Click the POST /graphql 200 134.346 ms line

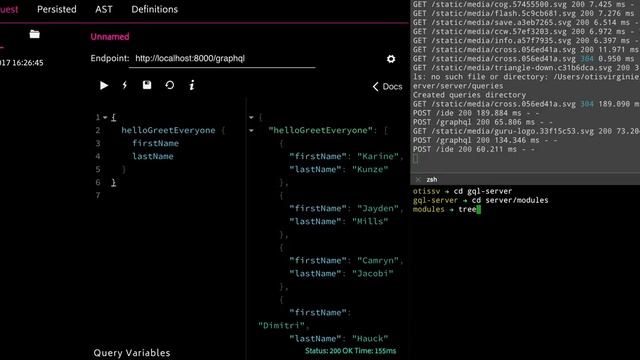tap(485, 140)
